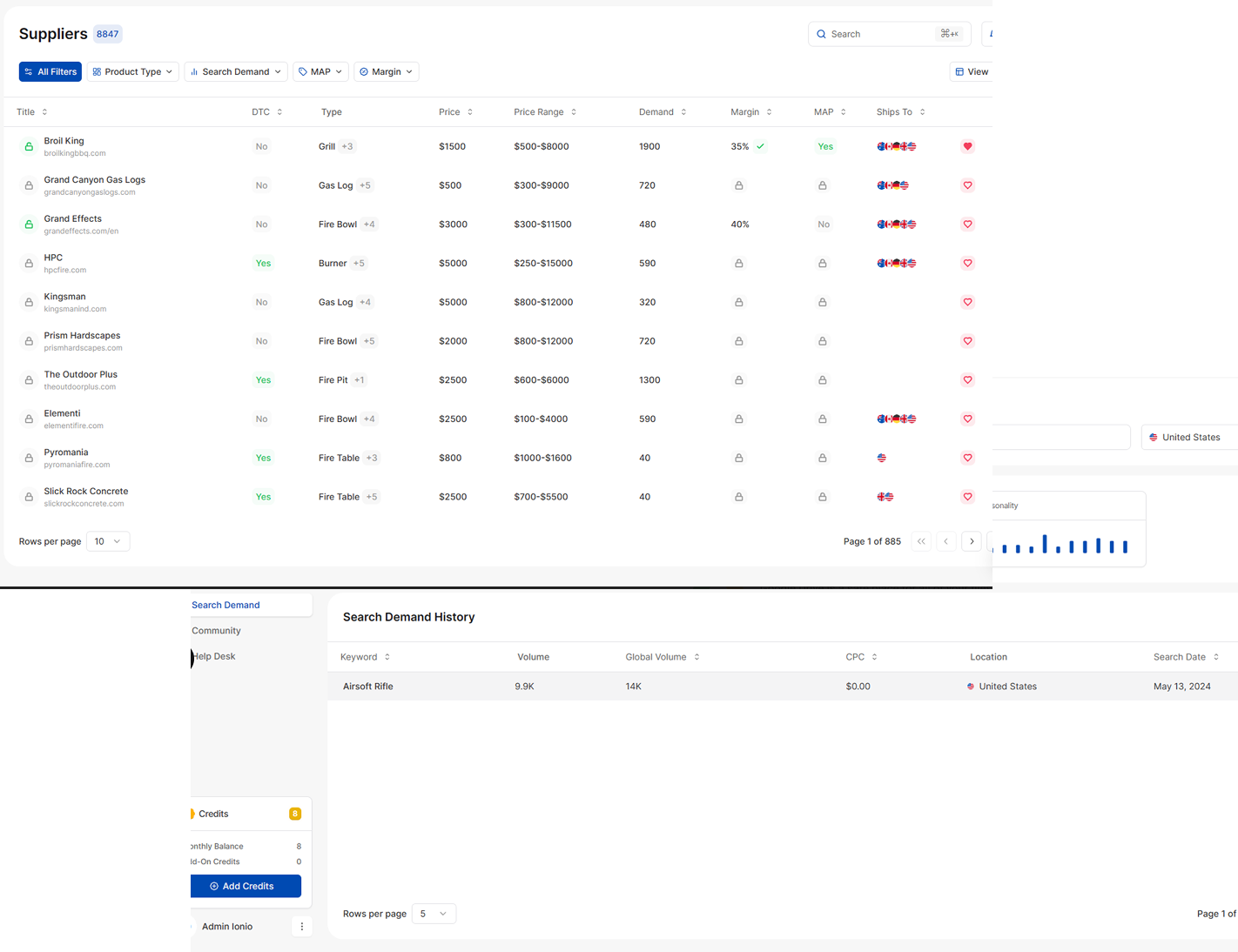Click the tallest bar in the mini chart
The height and width of the screenshot is (952, 1238).
(x=1045, y=544)
